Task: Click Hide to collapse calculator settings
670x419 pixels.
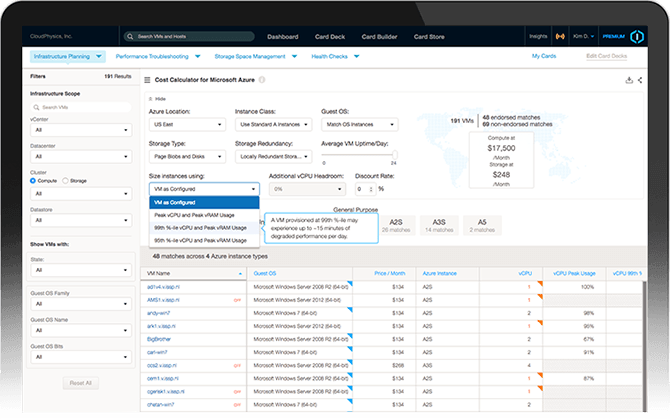Action: point(157,99)
